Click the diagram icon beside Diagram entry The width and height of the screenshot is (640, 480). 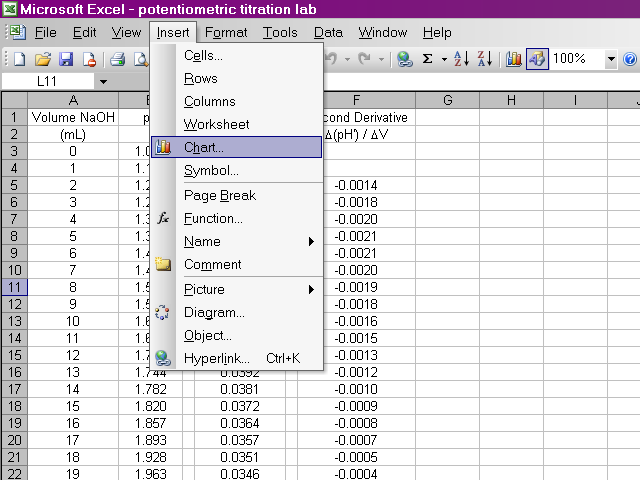pyautogui.click(x=162, y=312)
